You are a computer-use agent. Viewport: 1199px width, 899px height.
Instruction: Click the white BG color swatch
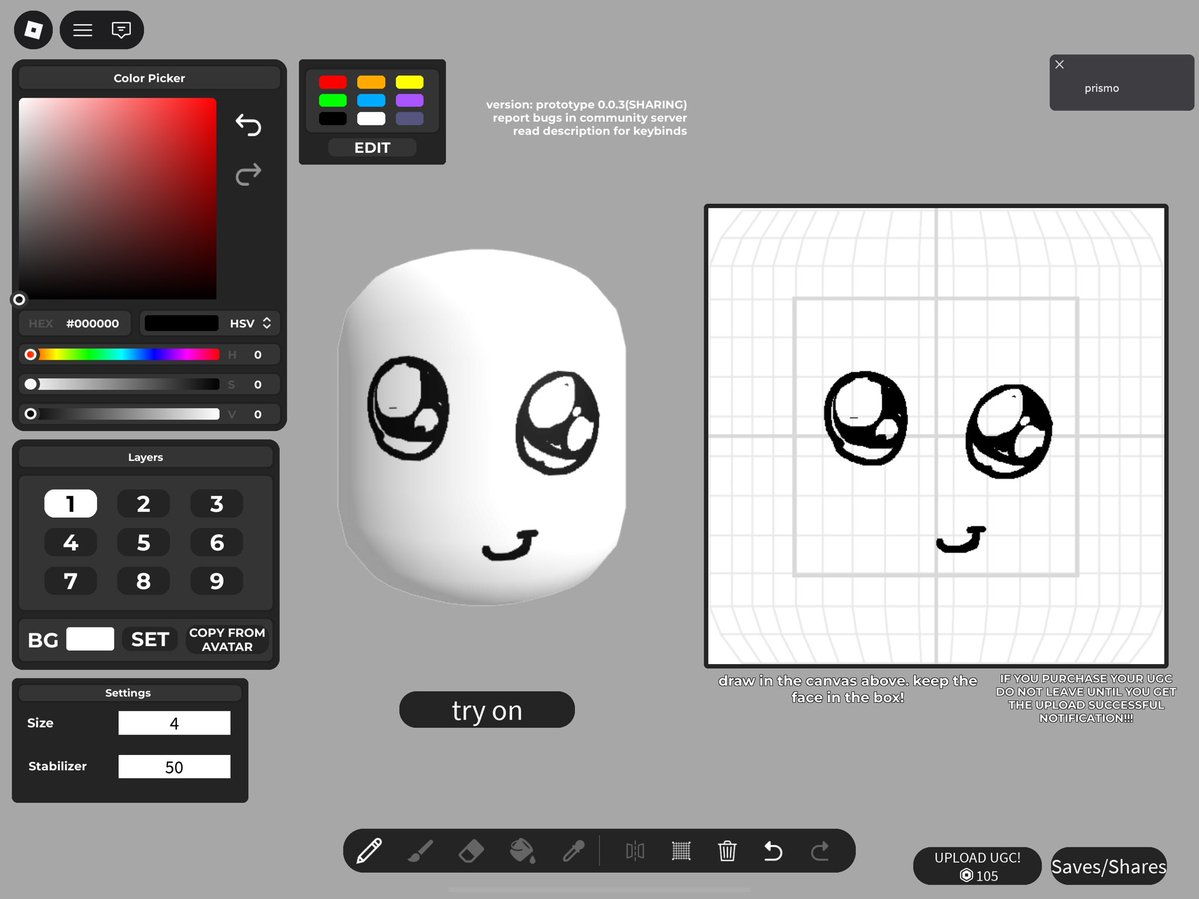tap(90, 639)
